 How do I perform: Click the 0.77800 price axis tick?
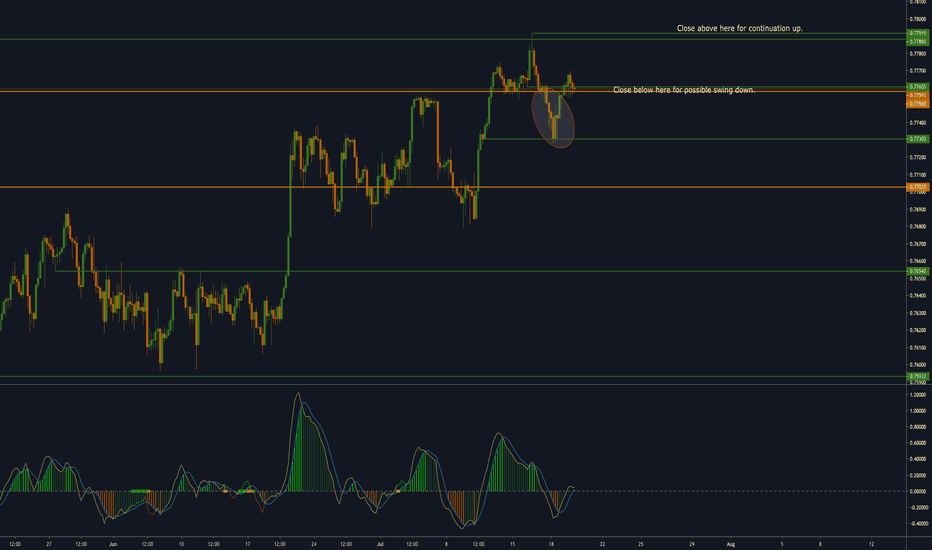point(918,54)
